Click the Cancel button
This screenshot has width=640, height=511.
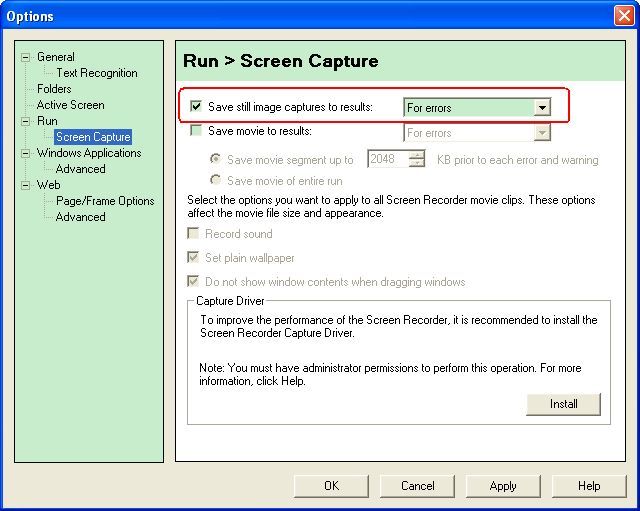point(417,486)
